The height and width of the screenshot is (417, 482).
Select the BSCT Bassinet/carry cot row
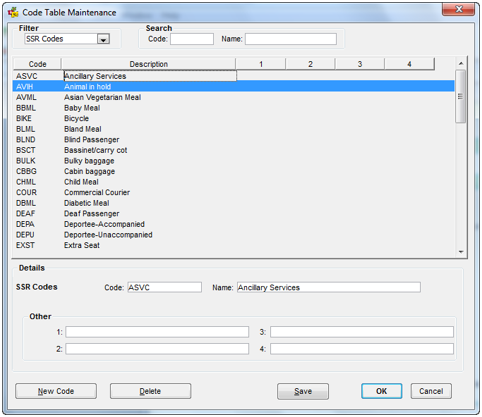234,150
